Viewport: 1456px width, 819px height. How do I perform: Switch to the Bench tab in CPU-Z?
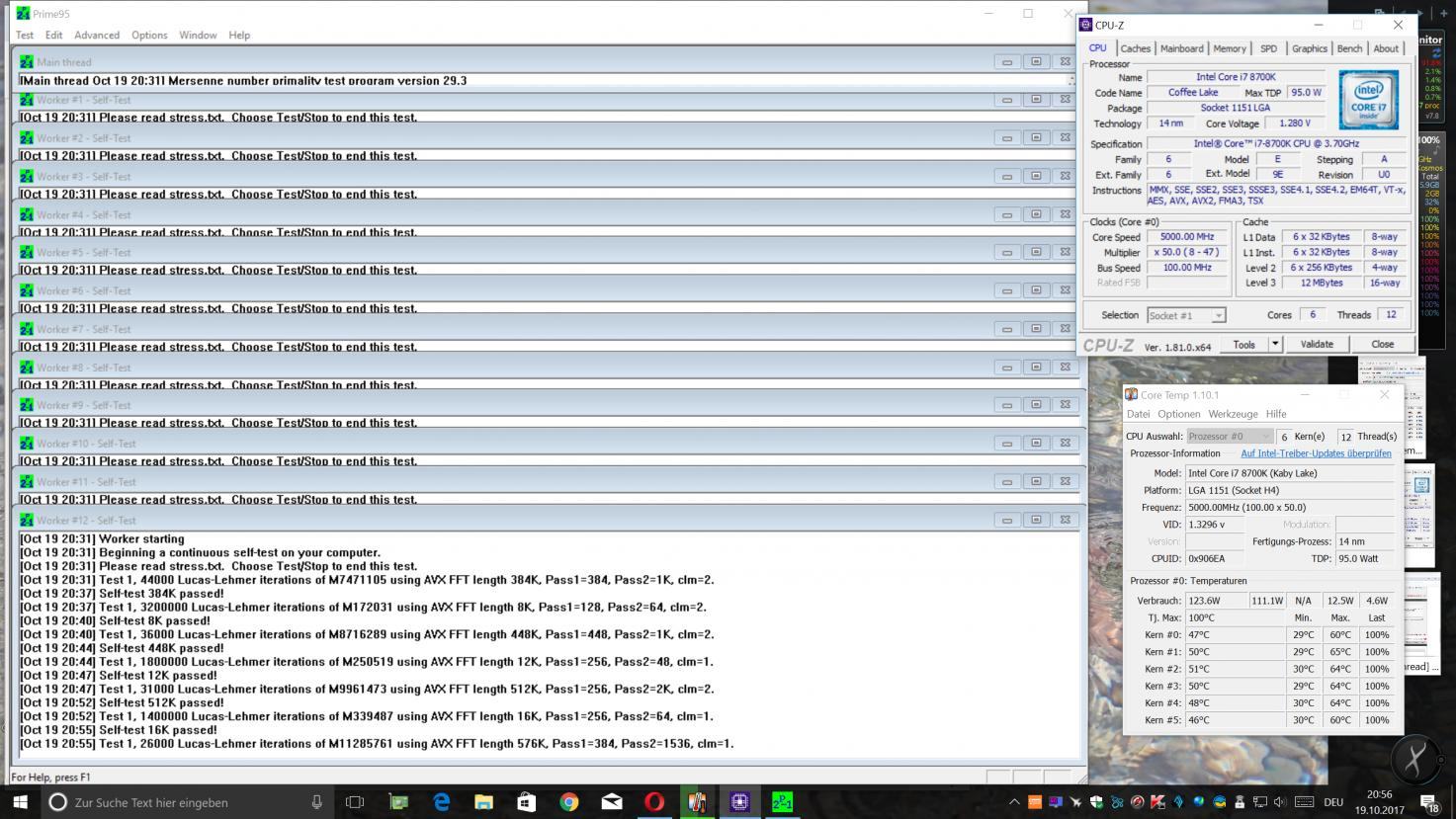[1349, 48]
